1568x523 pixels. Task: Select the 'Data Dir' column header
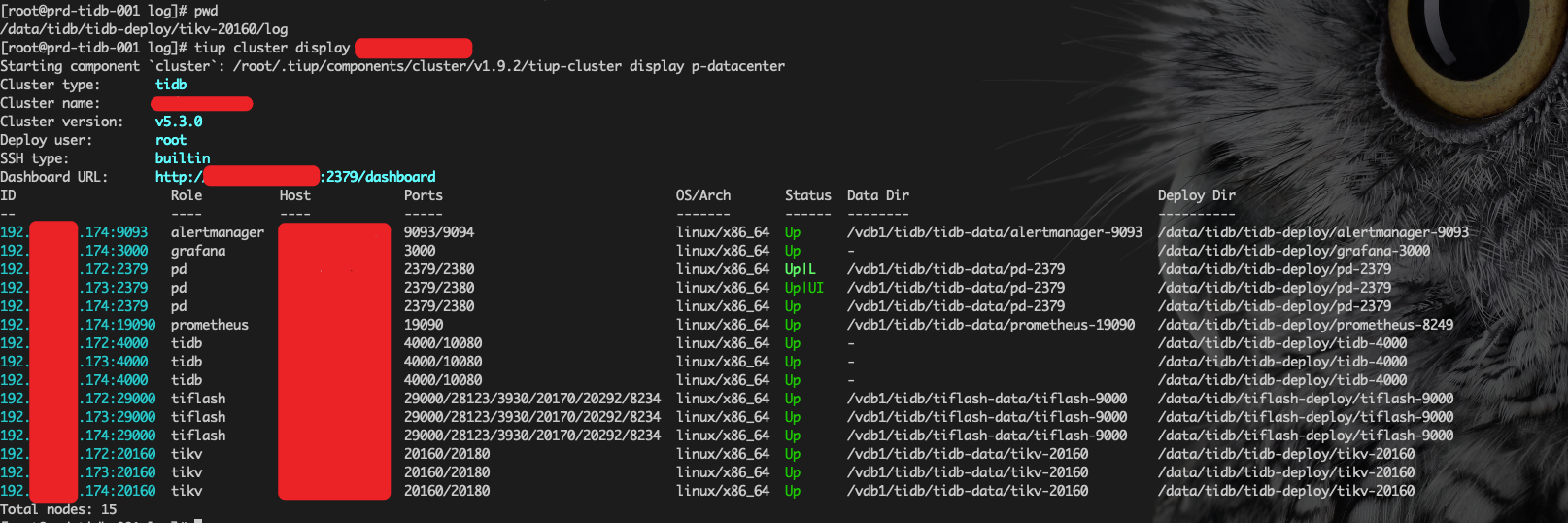click(878, 195)
